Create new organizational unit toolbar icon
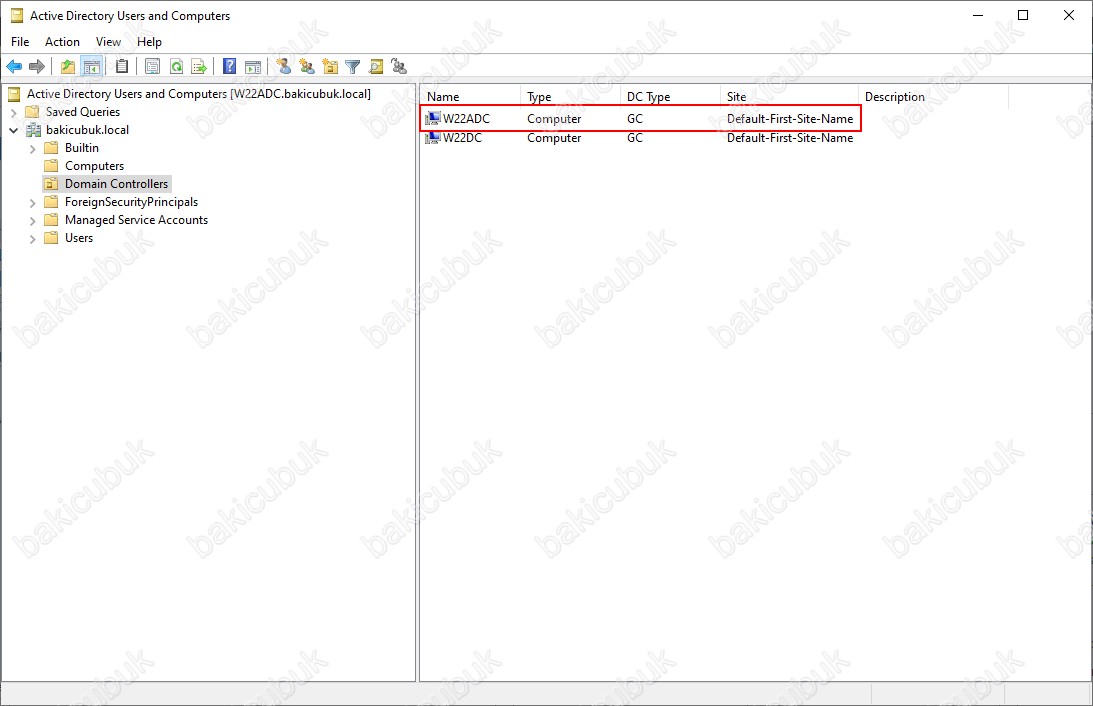Screen dimensions: 1093x706 [x=330, y=66]
